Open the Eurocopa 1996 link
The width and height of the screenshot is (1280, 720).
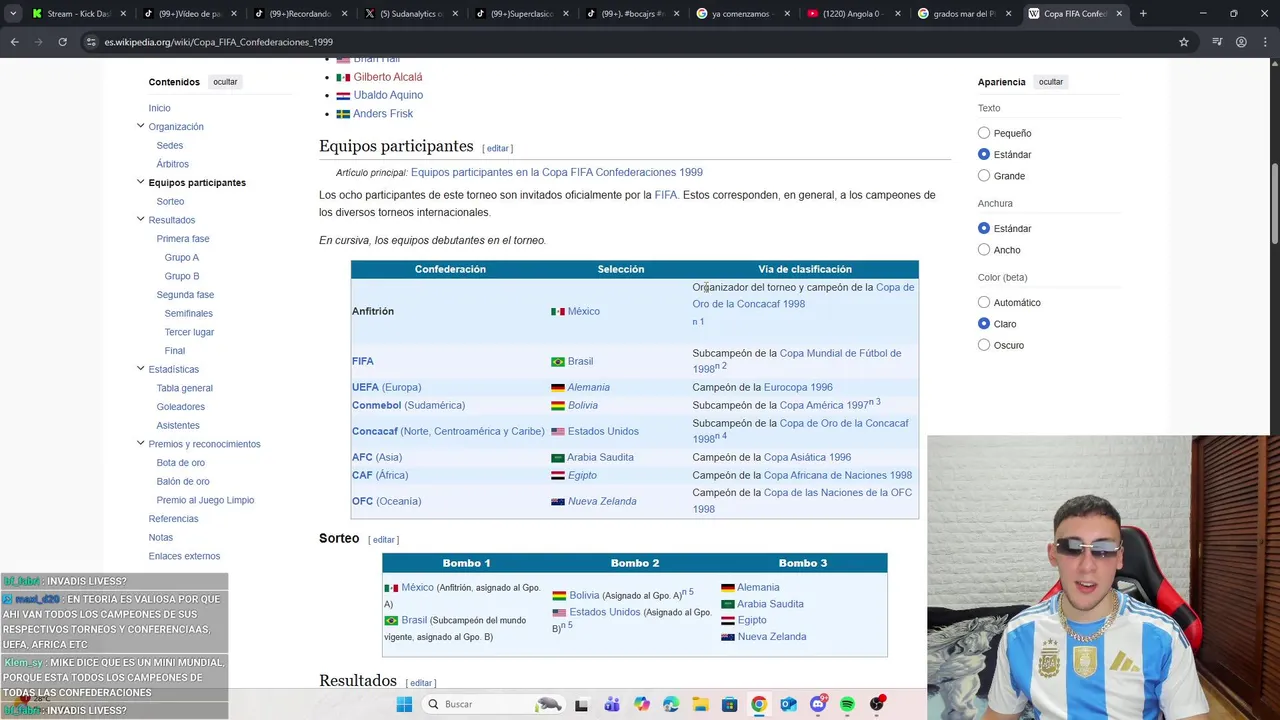pos(798,387)
